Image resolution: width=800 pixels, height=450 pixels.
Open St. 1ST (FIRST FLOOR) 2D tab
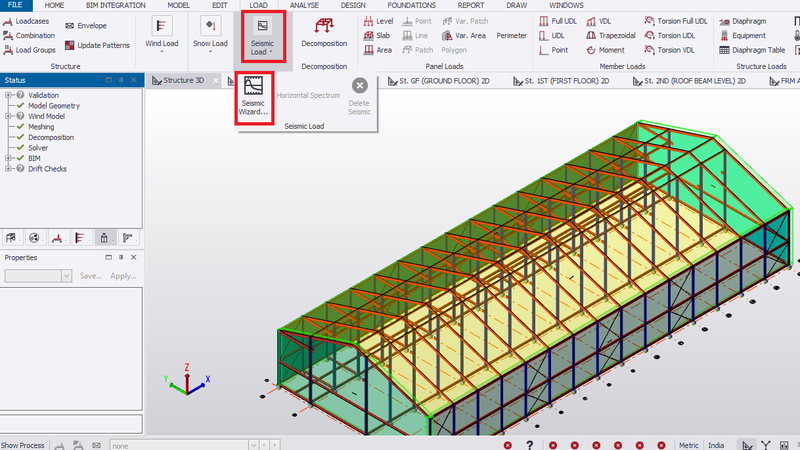[x=561, y=81]
